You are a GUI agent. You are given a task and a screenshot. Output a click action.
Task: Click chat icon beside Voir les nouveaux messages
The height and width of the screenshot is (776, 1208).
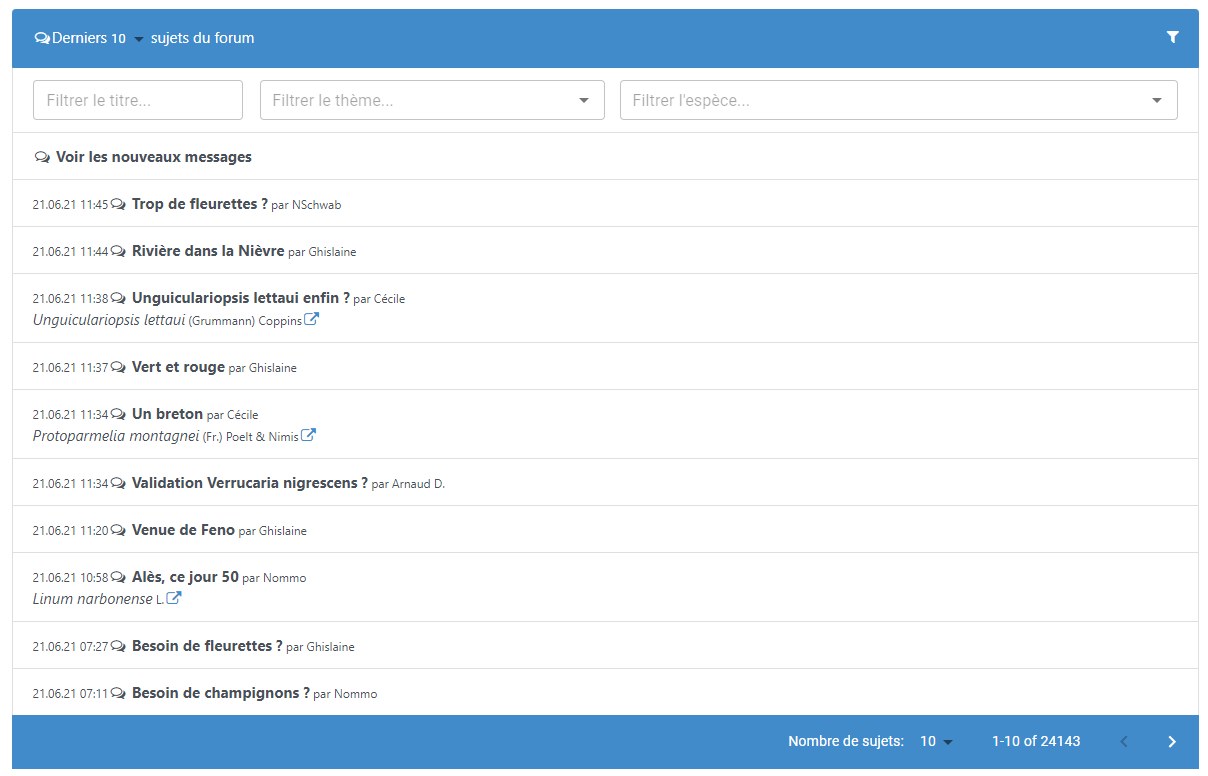[42, 157]
